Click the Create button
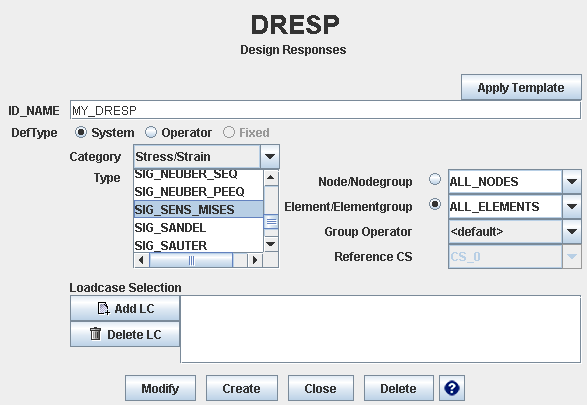Viewport: 587px width, 405px height. pos(242,388)
